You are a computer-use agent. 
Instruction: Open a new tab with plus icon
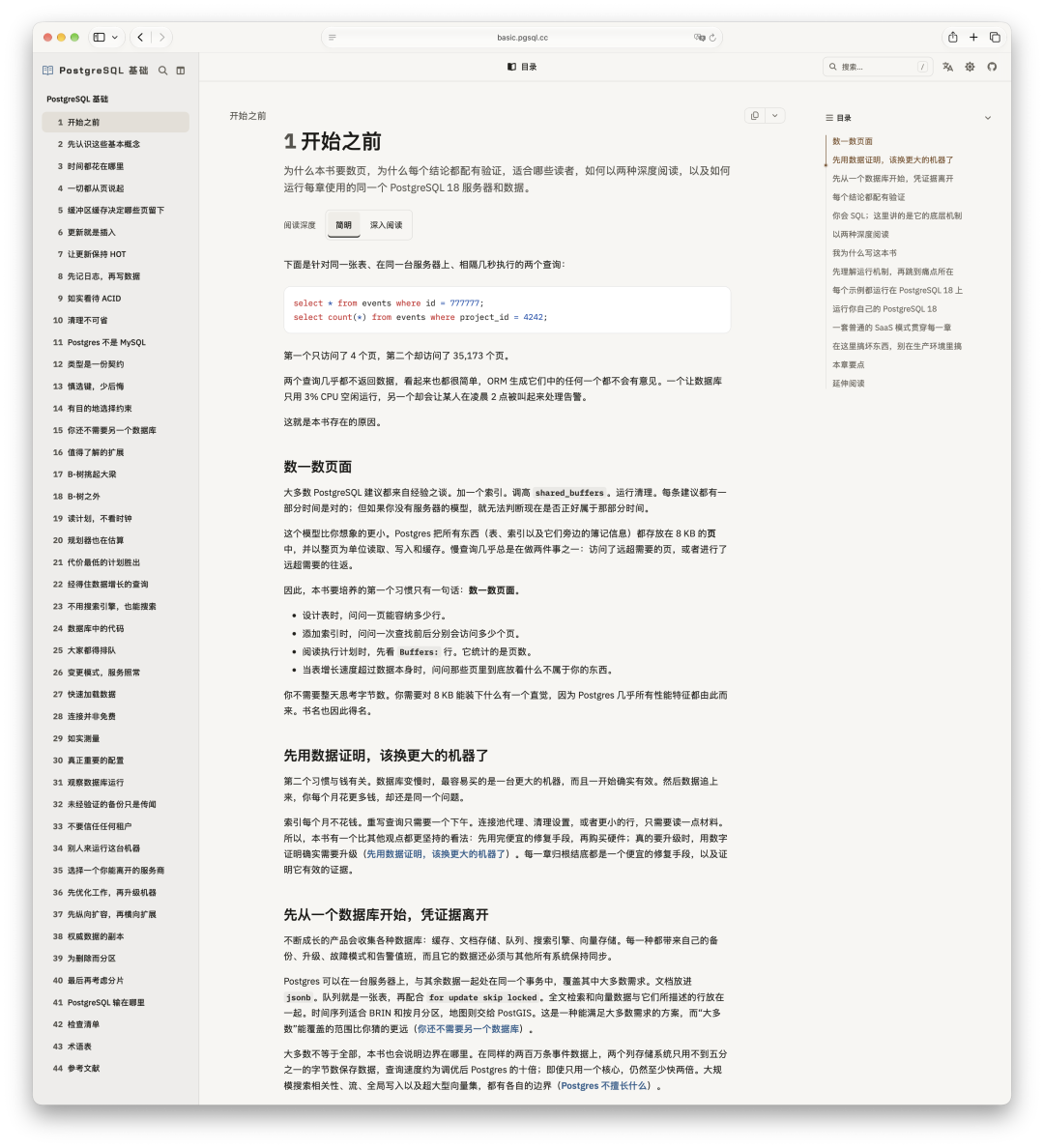(x=973, y=38)
